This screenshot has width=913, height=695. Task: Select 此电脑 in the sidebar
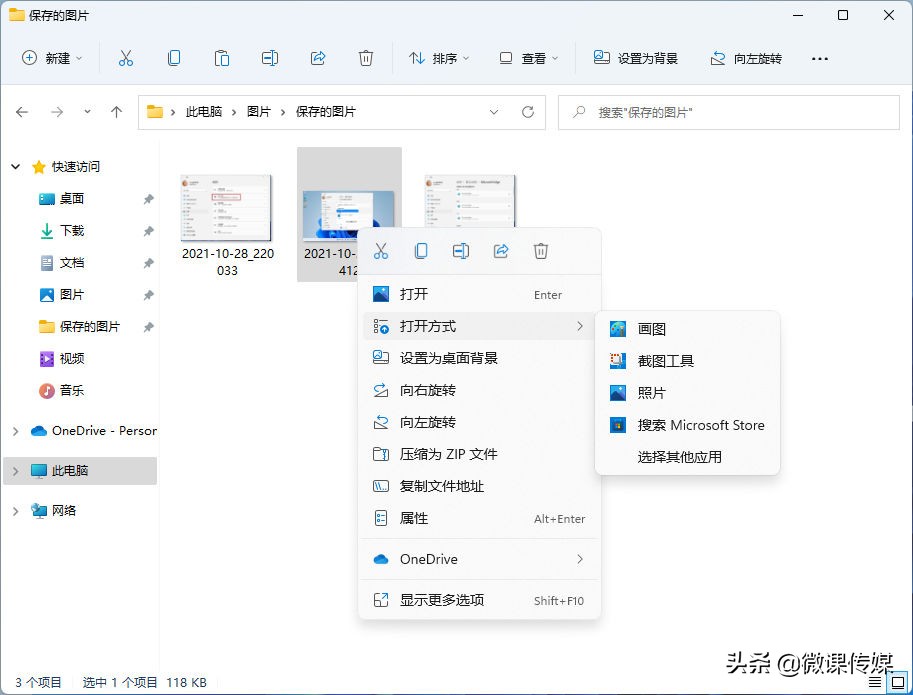point(70,470)
